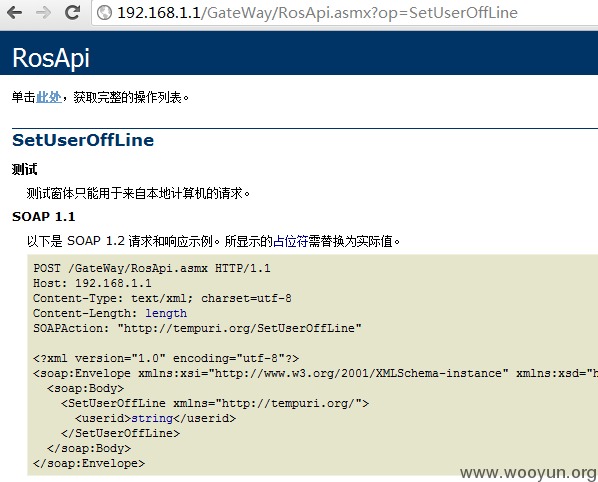
Task: Open the 此处 link for operations list
Action: pos(48,97)
